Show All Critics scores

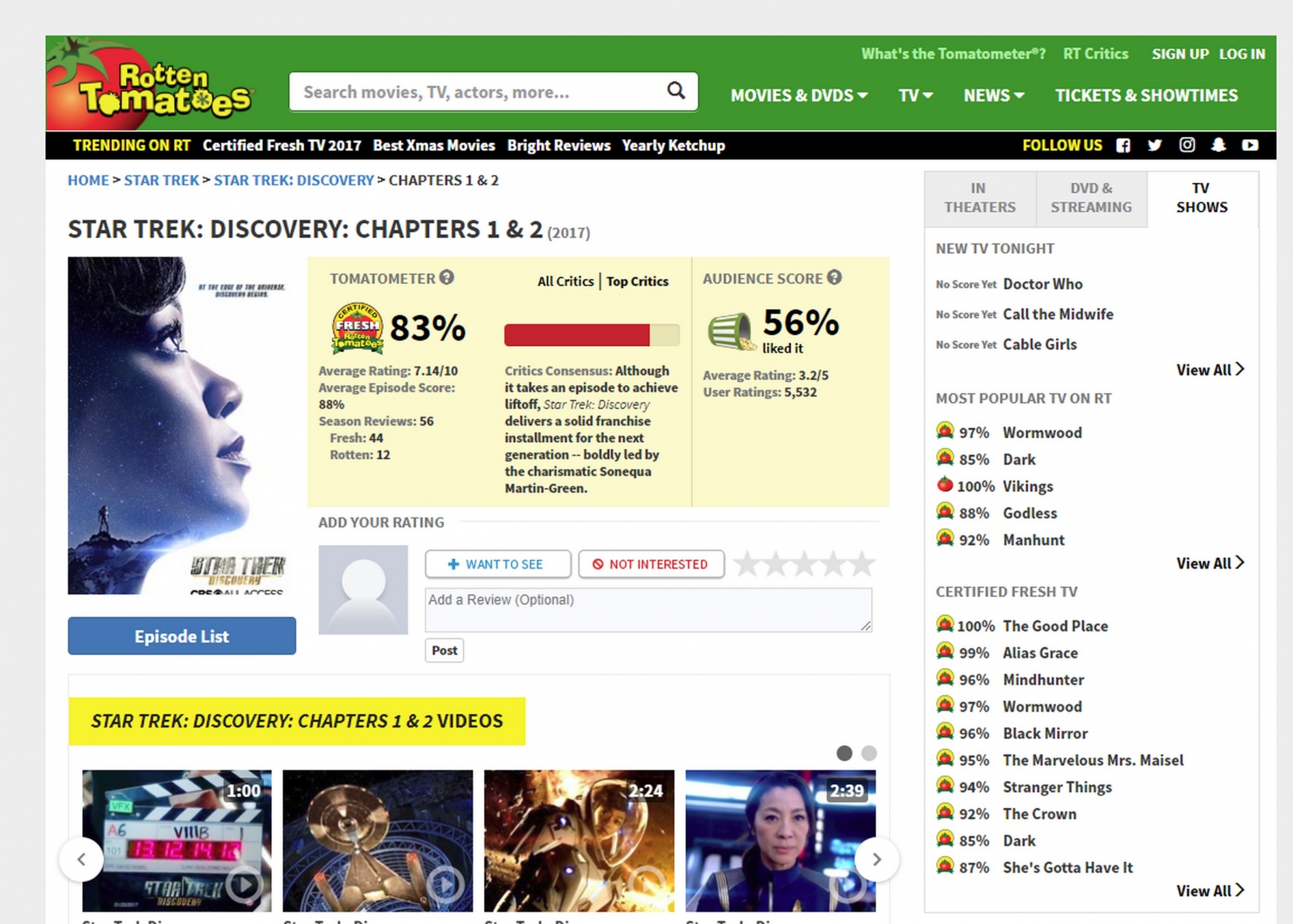tap(566, 281)
